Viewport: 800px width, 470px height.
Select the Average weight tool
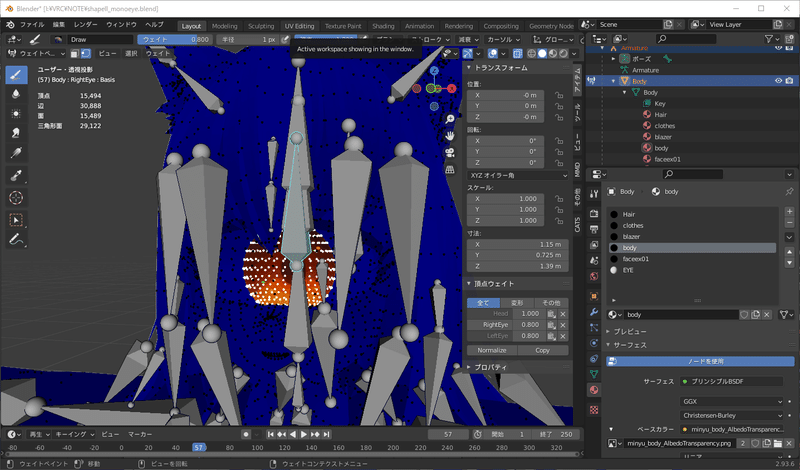coord(16,114)
